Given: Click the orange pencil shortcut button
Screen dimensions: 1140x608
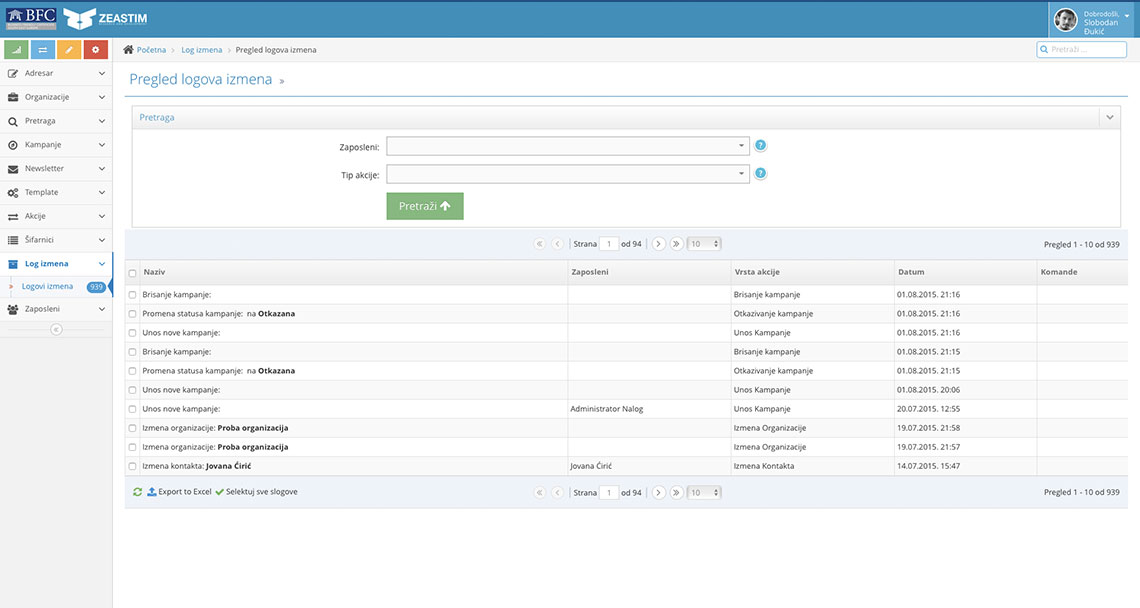Looking at the screenshot, I should pos(69,49).
